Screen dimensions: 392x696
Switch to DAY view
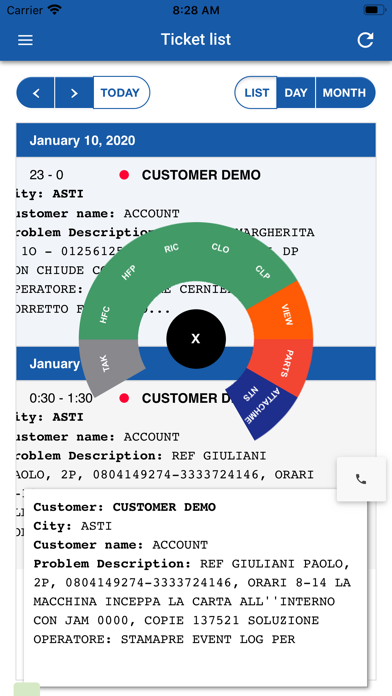[296, 93]
